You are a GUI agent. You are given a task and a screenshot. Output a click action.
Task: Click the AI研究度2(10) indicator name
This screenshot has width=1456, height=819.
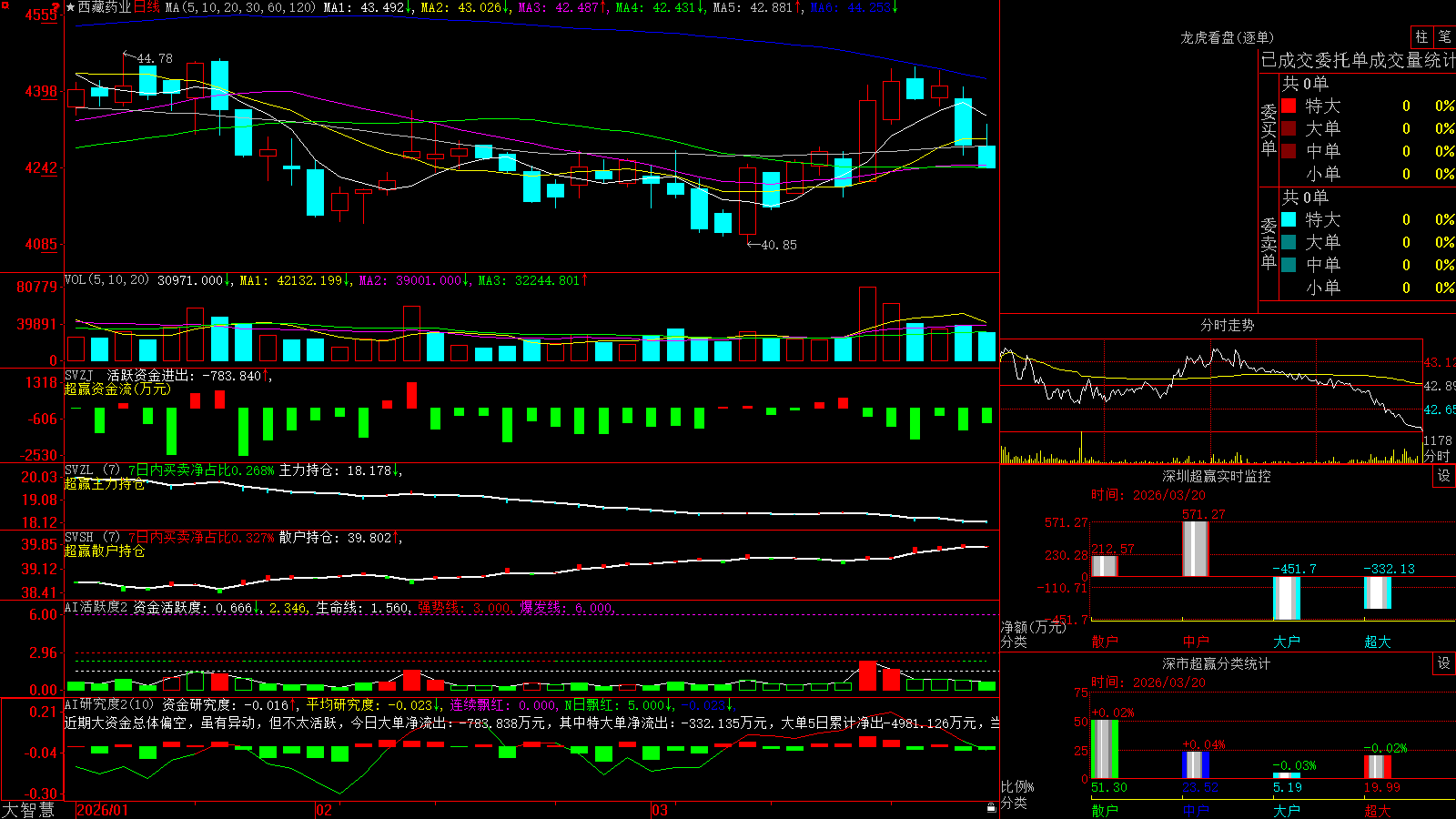point(110,704)
